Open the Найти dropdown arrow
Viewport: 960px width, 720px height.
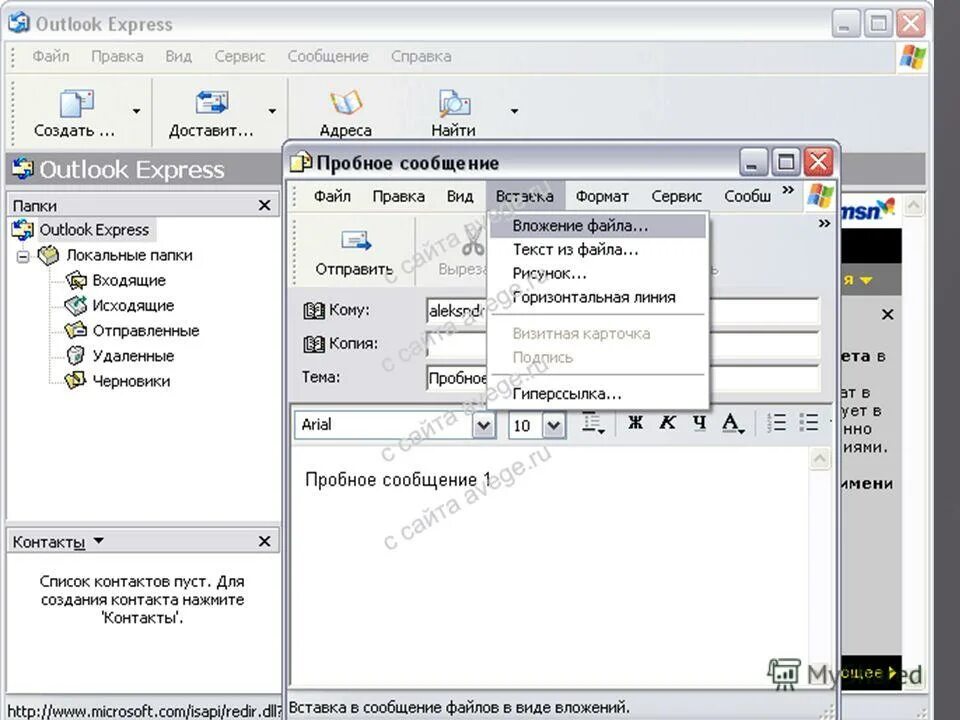[x=514, y=111]
